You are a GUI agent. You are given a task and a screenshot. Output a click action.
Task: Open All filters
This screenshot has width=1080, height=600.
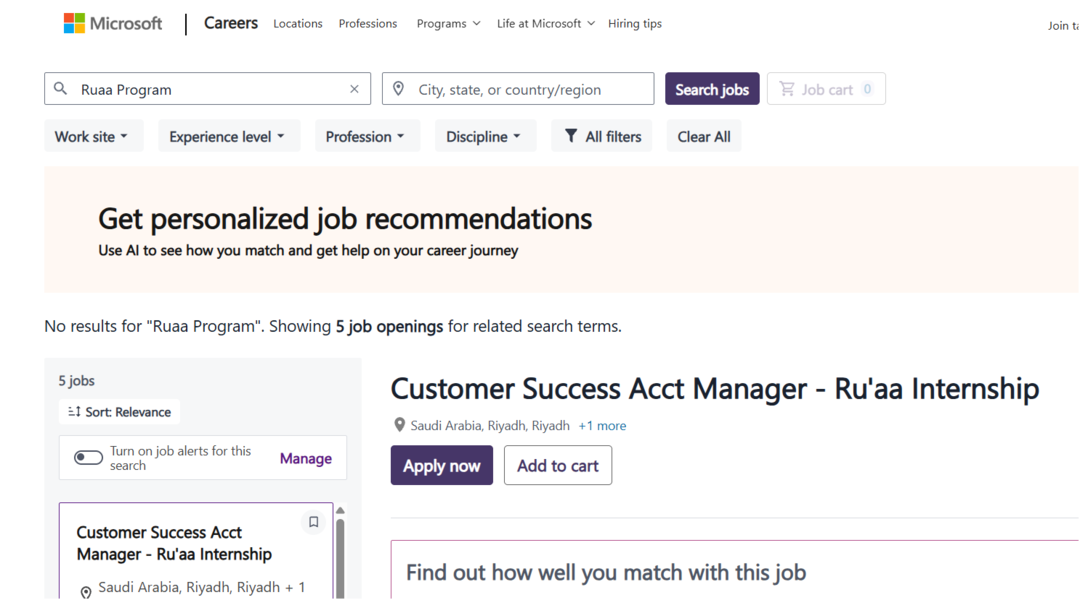click(x=601, y=136)
